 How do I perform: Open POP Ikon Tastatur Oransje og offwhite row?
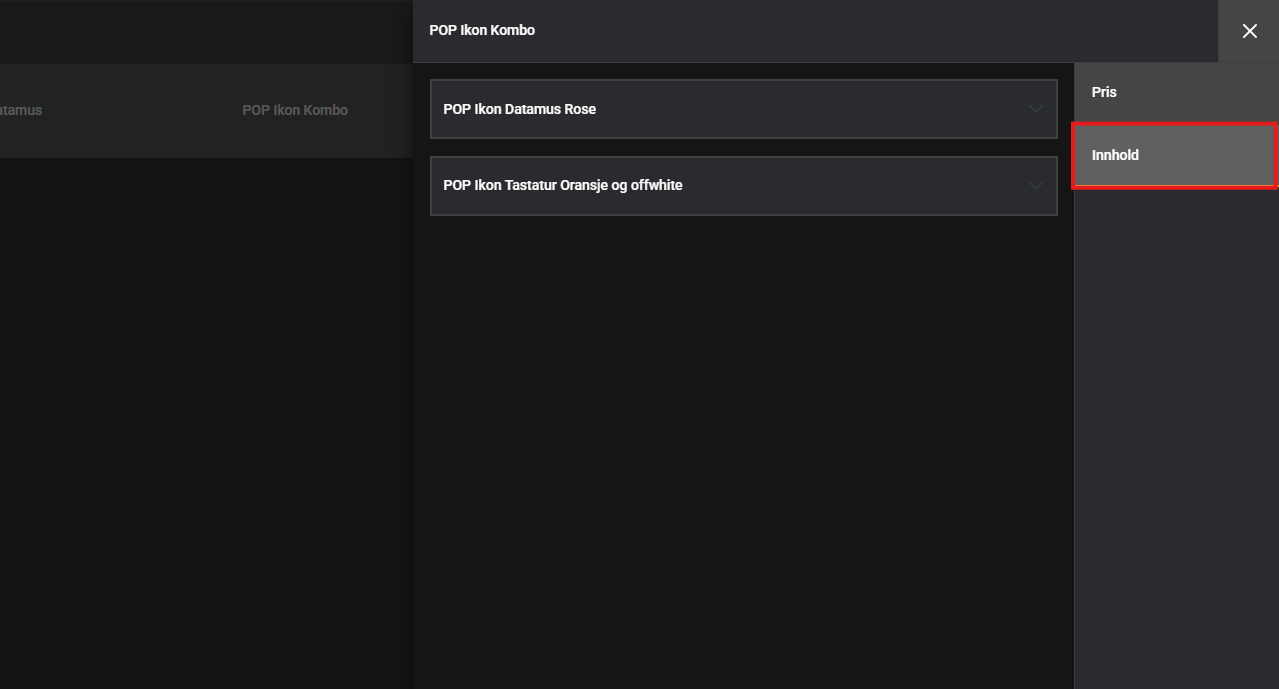pyautogui.click(x=743, y=186)
